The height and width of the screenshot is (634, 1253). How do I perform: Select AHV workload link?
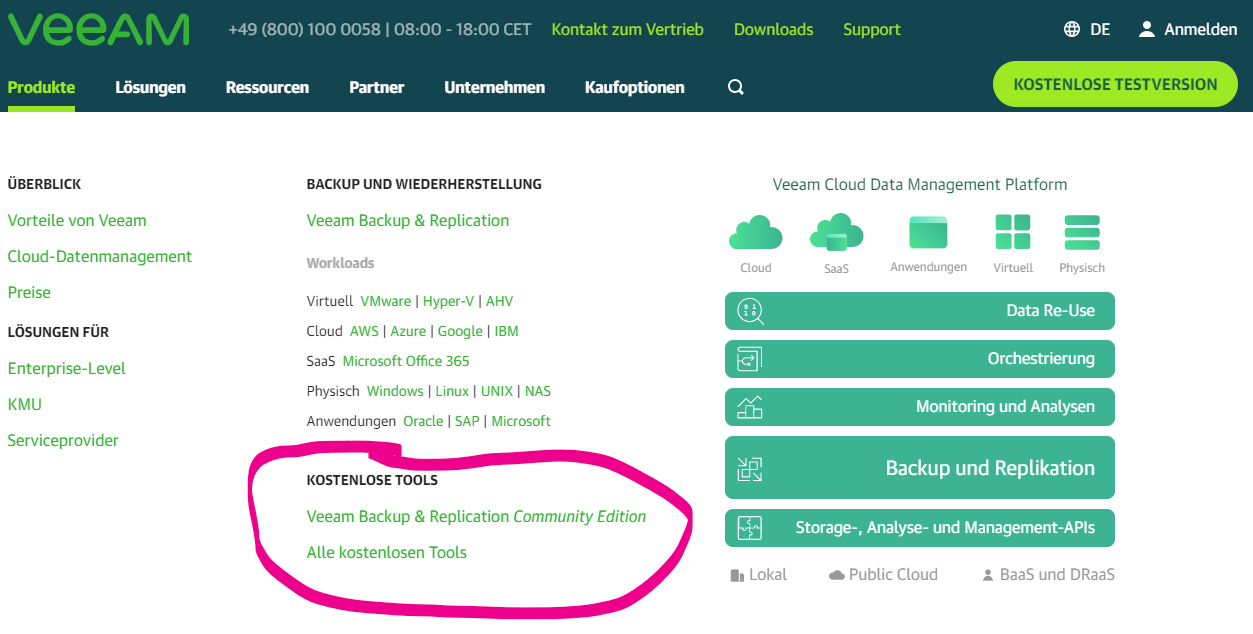499,301
